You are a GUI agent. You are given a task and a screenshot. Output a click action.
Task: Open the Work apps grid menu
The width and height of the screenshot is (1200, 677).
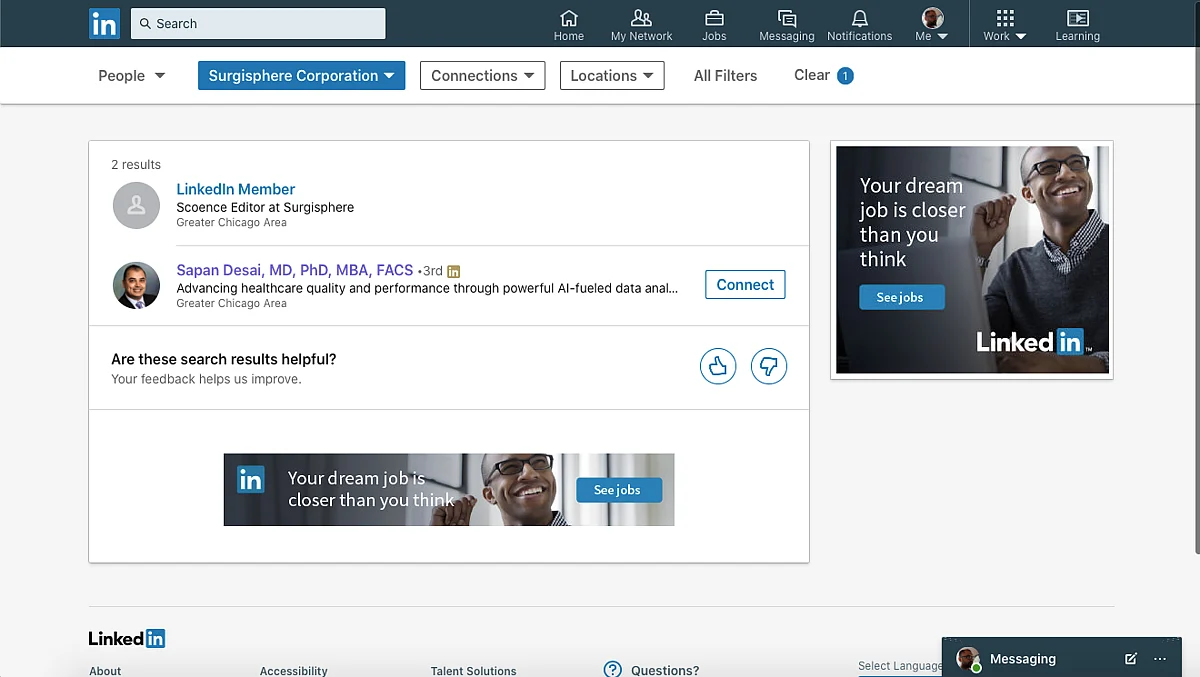click(1005, 26)
